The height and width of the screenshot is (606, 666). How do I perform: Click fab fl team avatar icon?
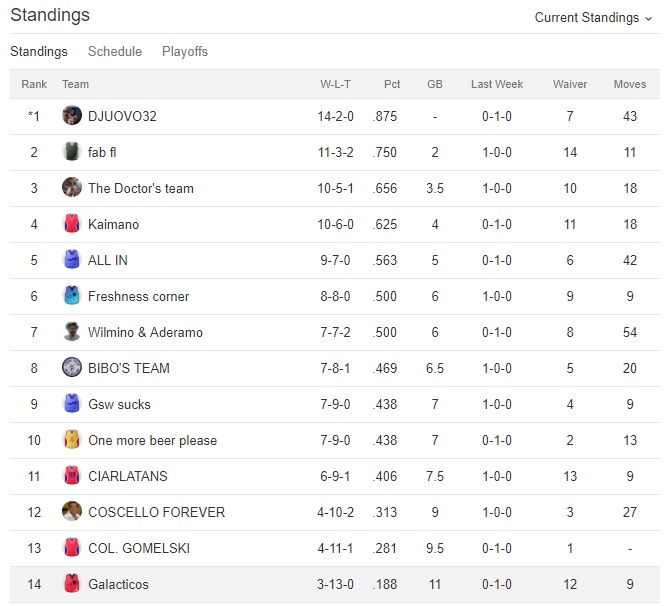point(71,152)
